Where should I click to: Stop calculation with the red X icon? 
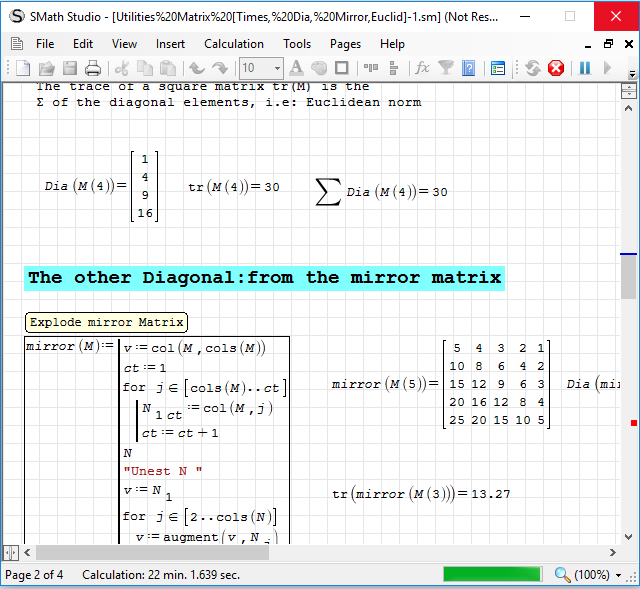[x=556, y=68]
